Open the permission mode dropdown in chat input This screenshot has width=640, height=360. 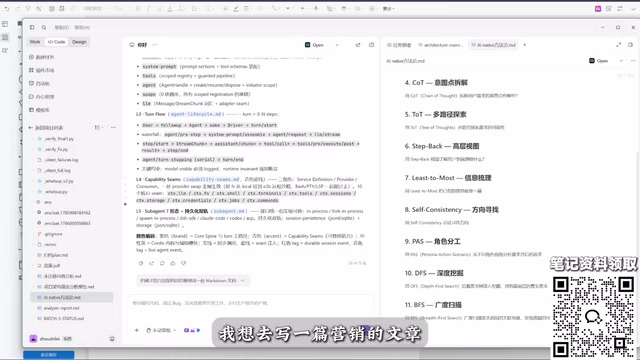click(x=161, y=330)
